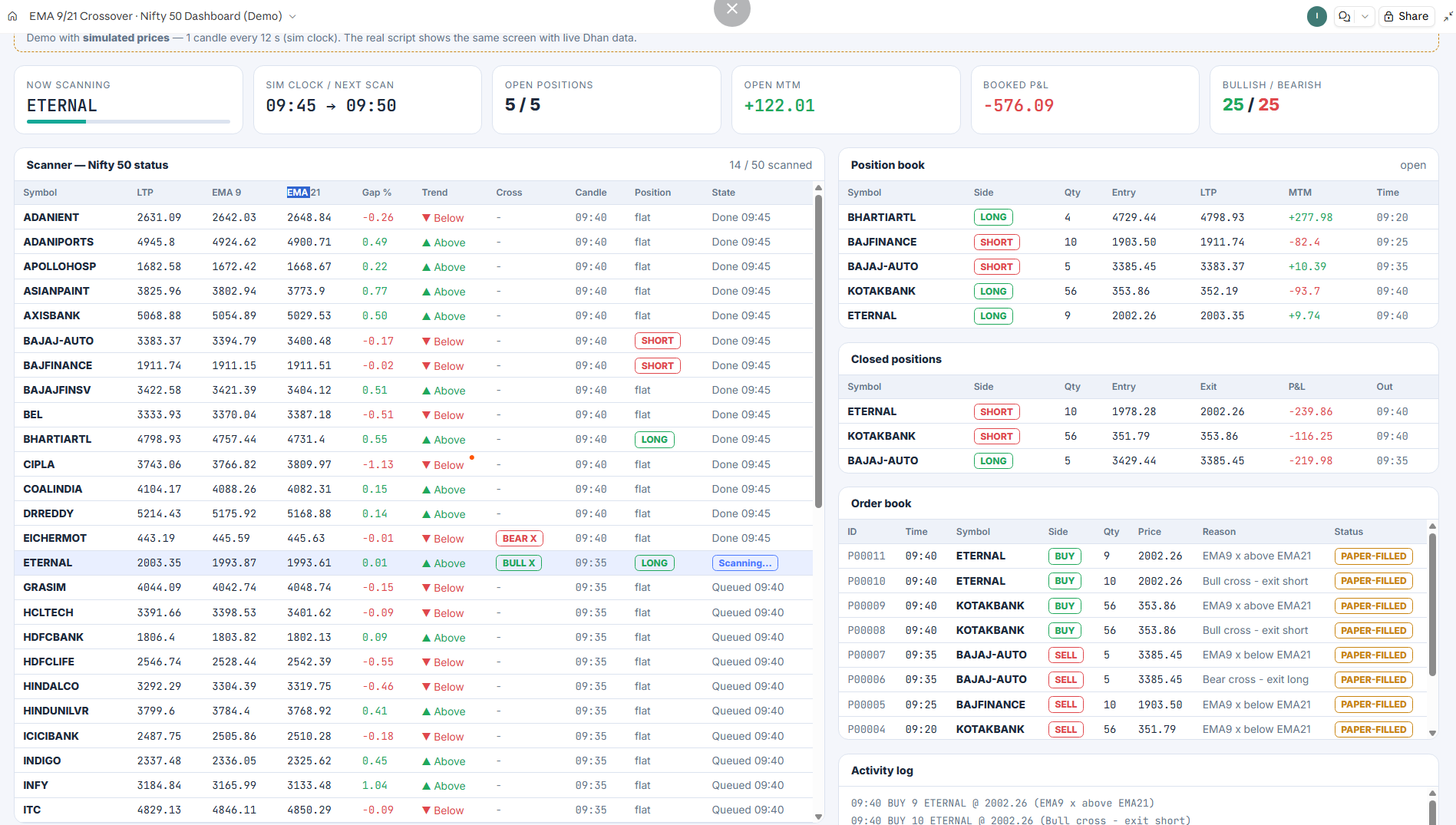This screenshot has width=1456, height=825.
Task: Click the Trend column header
Action: click(434, 193)
